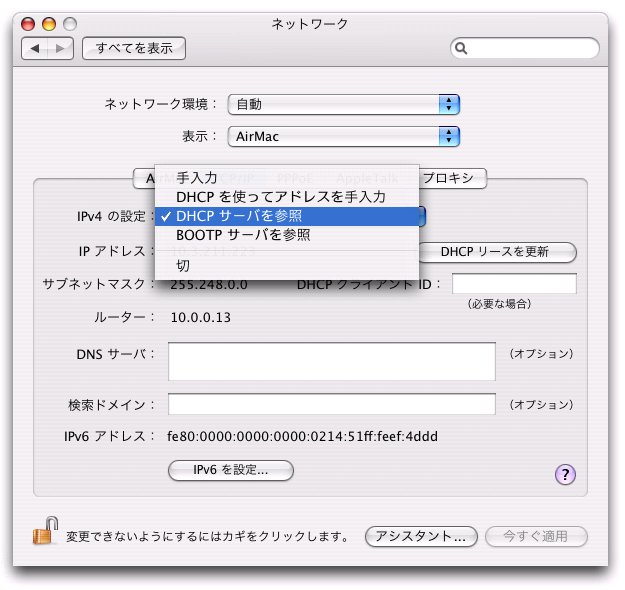Focus the 検索ドメイン input field
Viewport: 625px width, 590px height.
[x=331, y=405]
